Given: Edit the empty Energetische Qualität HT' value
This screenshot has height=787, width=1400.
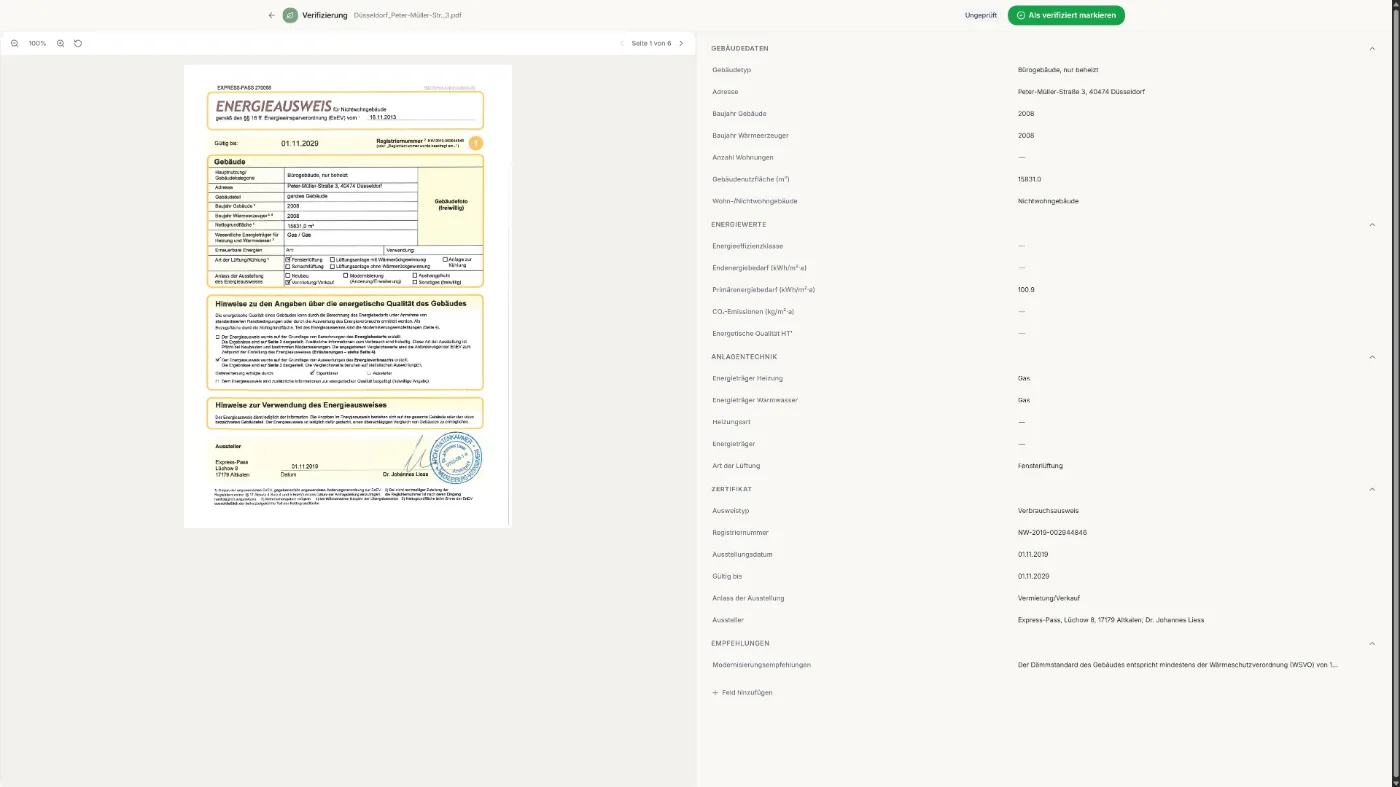Looking at the screenshot, I should 1021,334.
